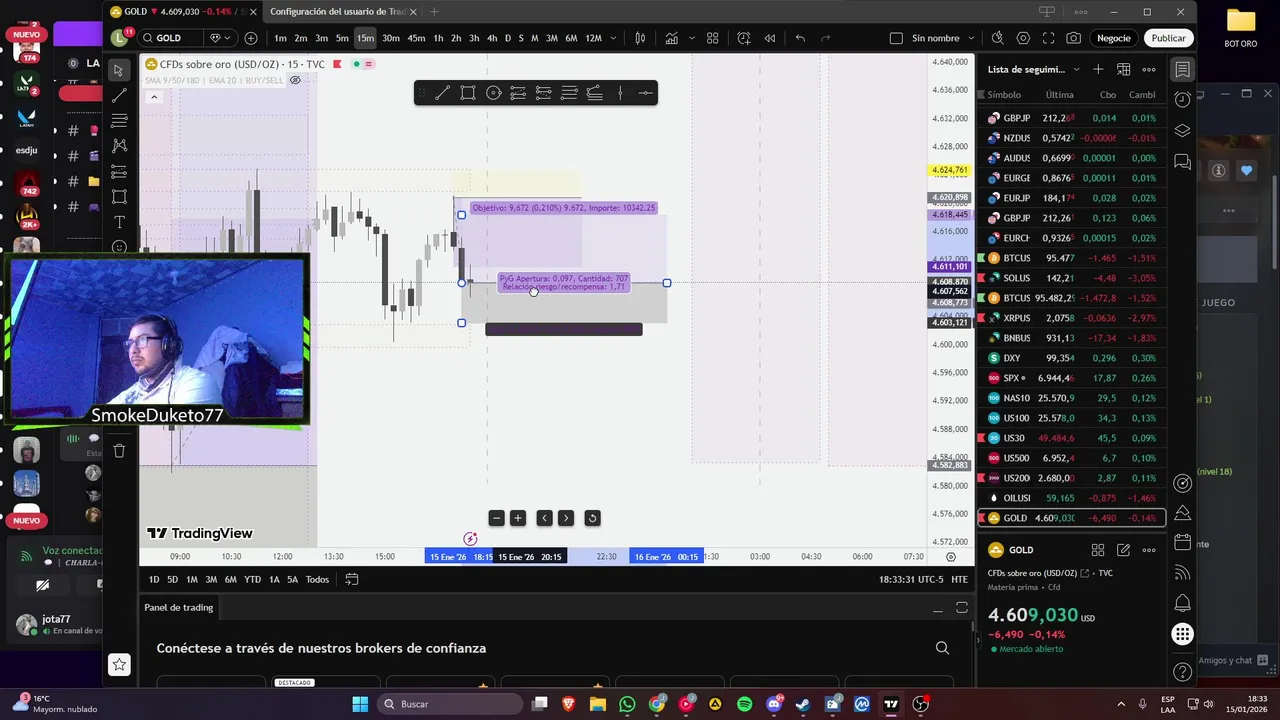The width and height of the screenshot is (1280, 720).
Task: Open object tree layers panel
Action: [x=1182, y=130]
